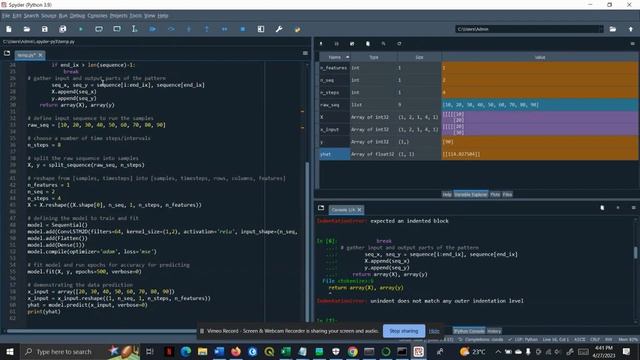Step into function debug icon
The image size is (640, 360).
189,29
